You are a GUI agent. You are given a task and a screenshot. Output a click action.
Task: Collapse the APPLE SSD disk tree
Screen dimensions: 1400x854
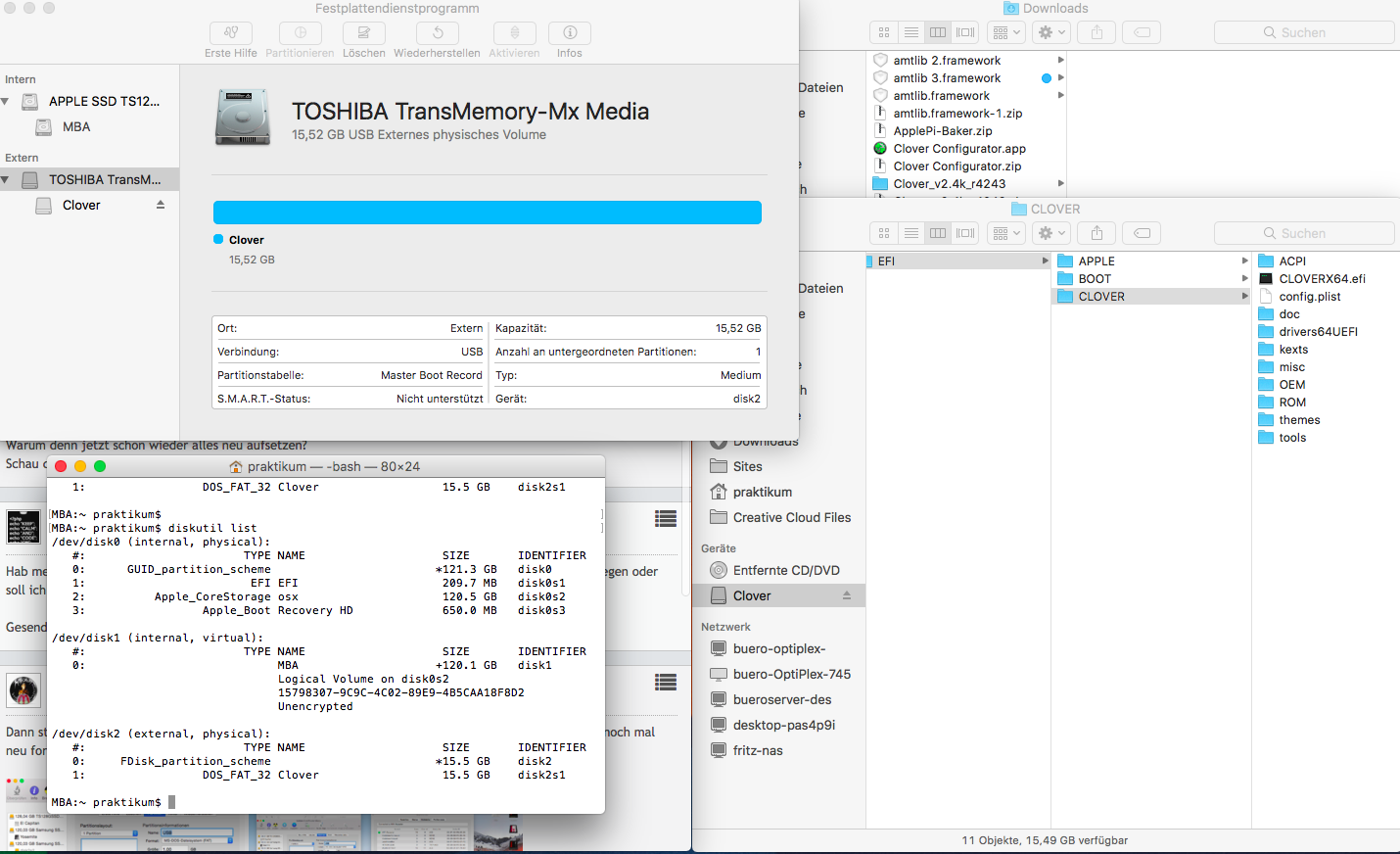pyautogui.click(x=6, y=102)
